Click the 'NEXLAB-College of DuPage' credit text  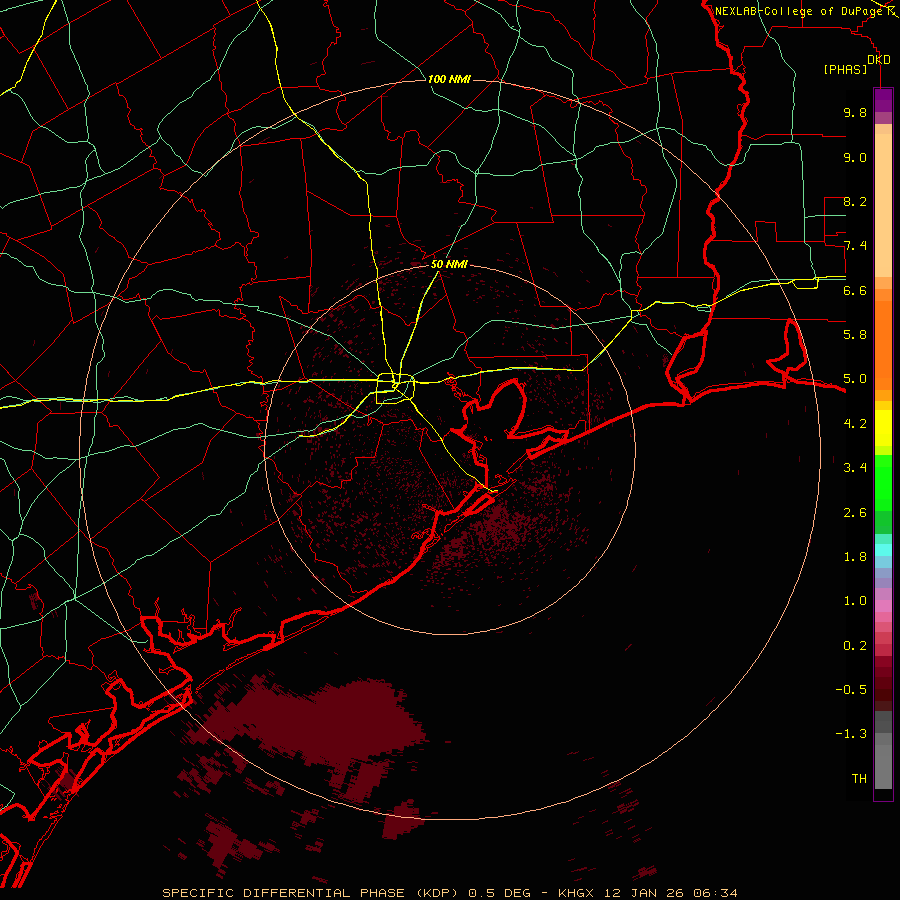[798, 11]
